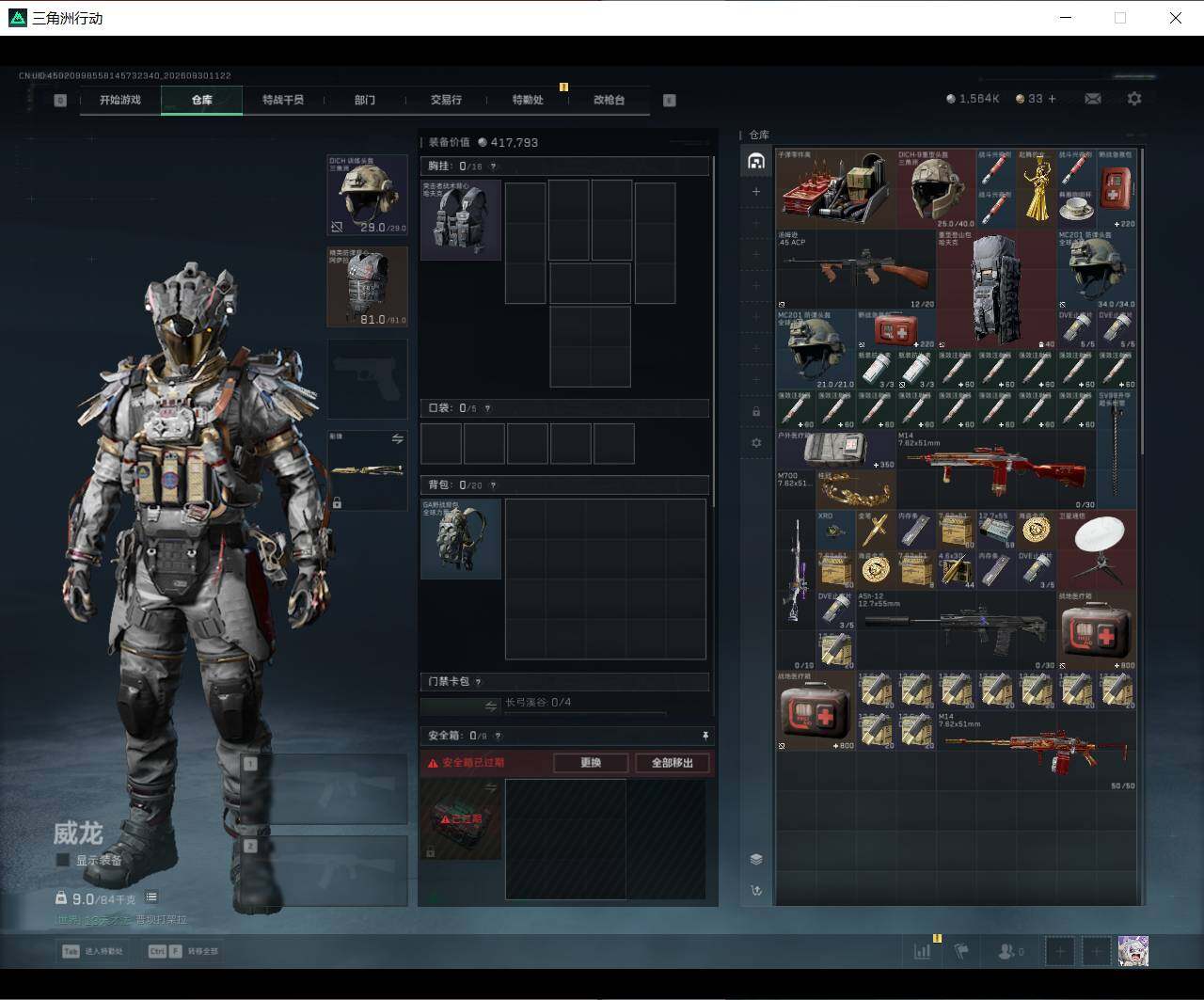Click the help icon beside 安全箱
The height and width of the screenshot is (1000, 1204).
(498, 736)
